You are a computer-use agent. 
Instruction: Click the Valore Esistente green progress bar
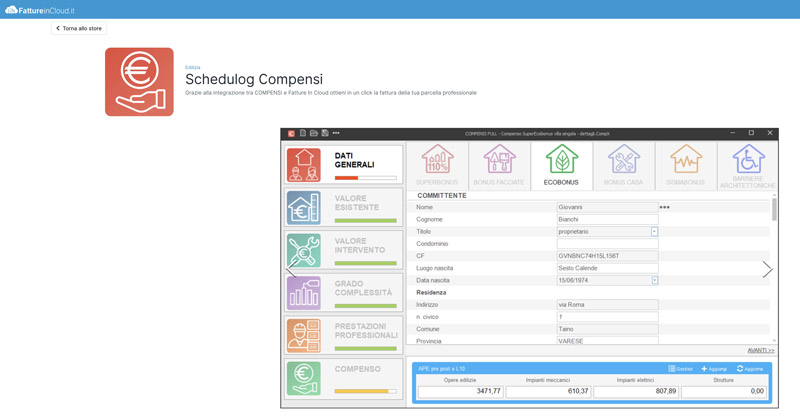click(x=365, y=220)
